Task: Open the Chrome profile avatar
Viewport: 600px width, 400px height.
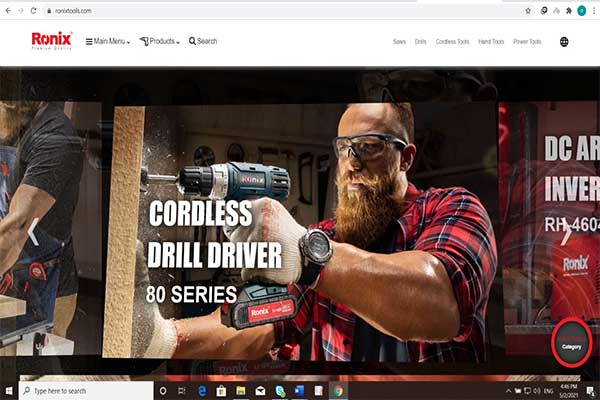Action: click(582, 11)
